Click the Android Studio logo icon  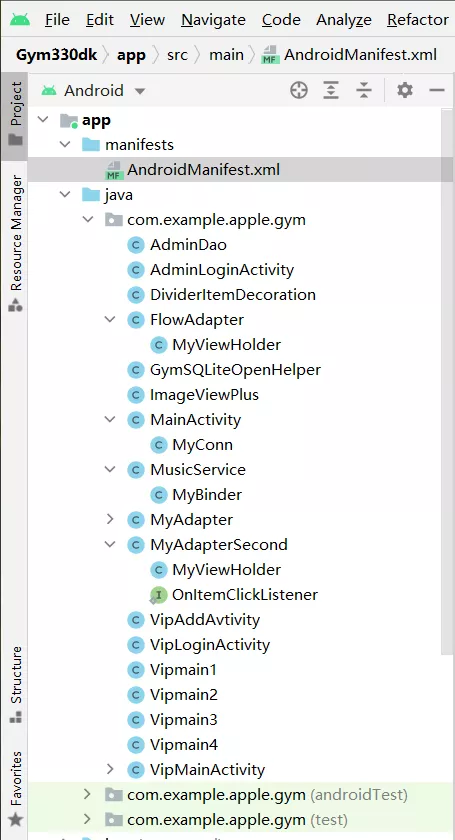(x=20, y=20)
